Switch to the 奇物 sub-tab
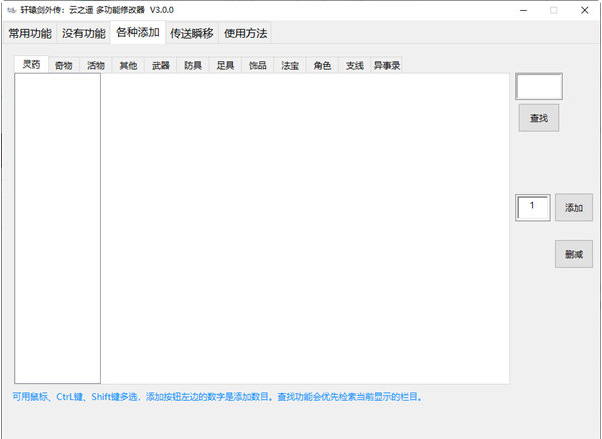The height and width of the screenshot is (439, 602). coord(64,65)
